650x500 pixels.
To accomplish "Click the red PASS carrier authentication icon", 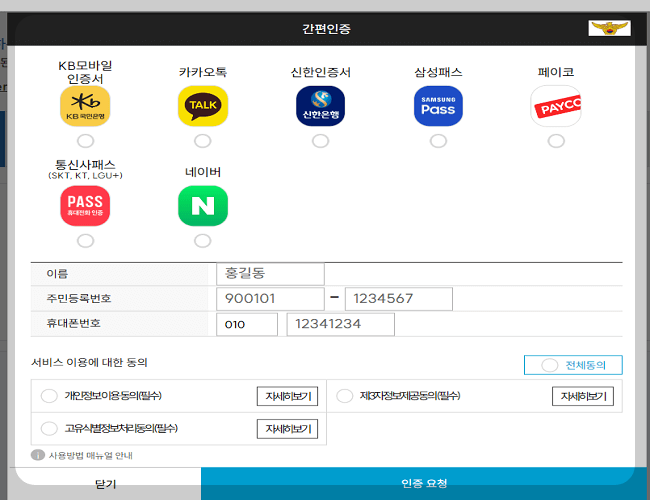I will (x=85, y=206).
